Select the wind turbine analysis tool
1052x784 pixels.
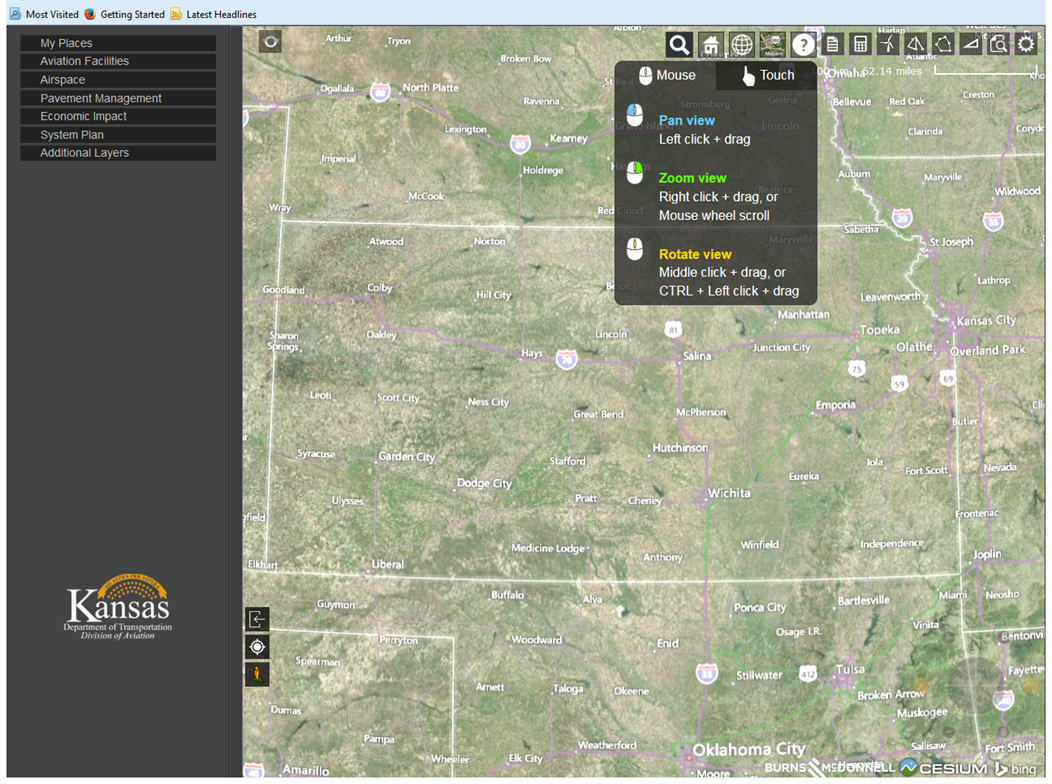click(x=890, y=44)
